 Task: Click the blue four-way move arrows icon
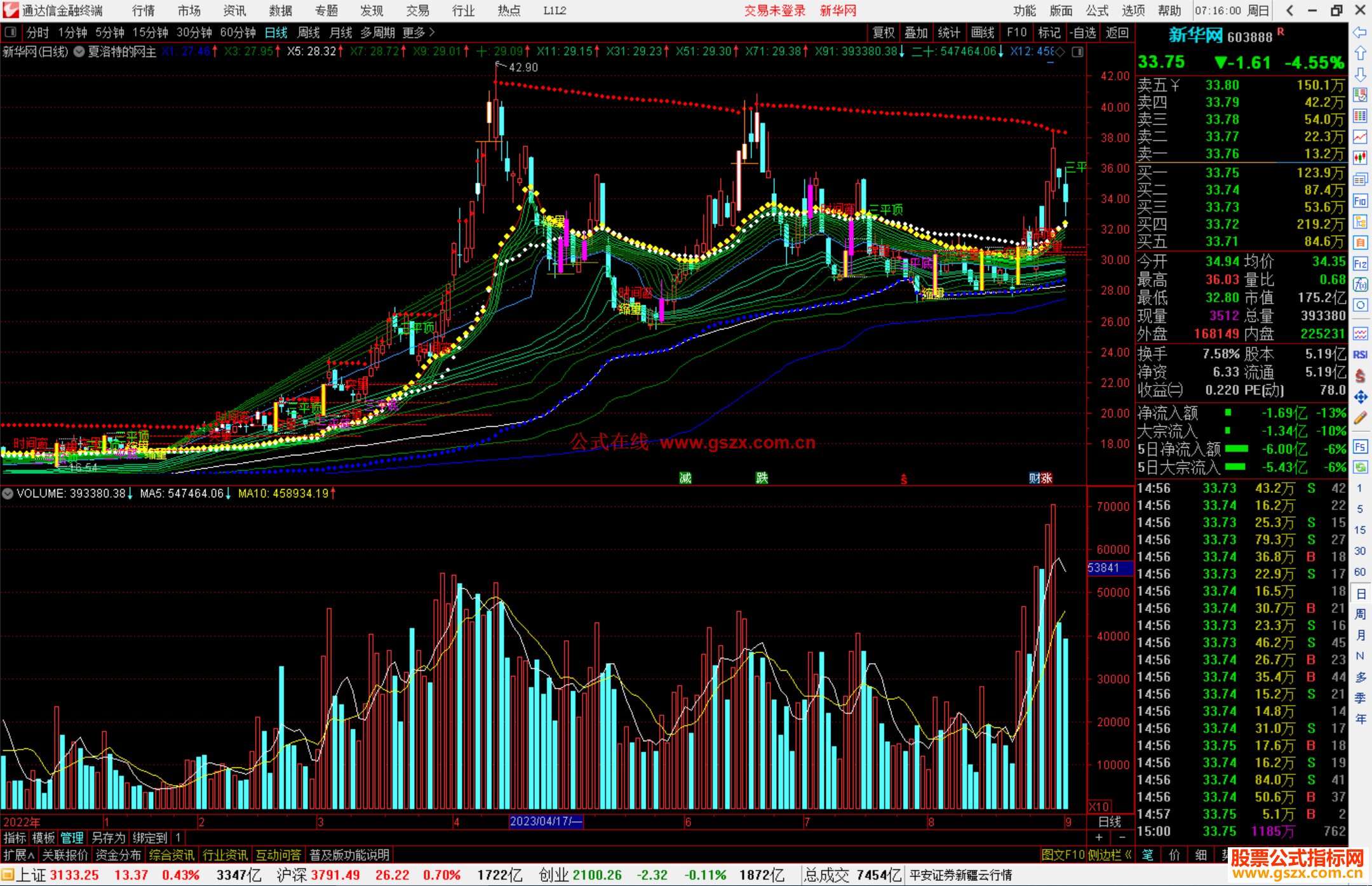pyautogui.click(x=1360, y=397)
